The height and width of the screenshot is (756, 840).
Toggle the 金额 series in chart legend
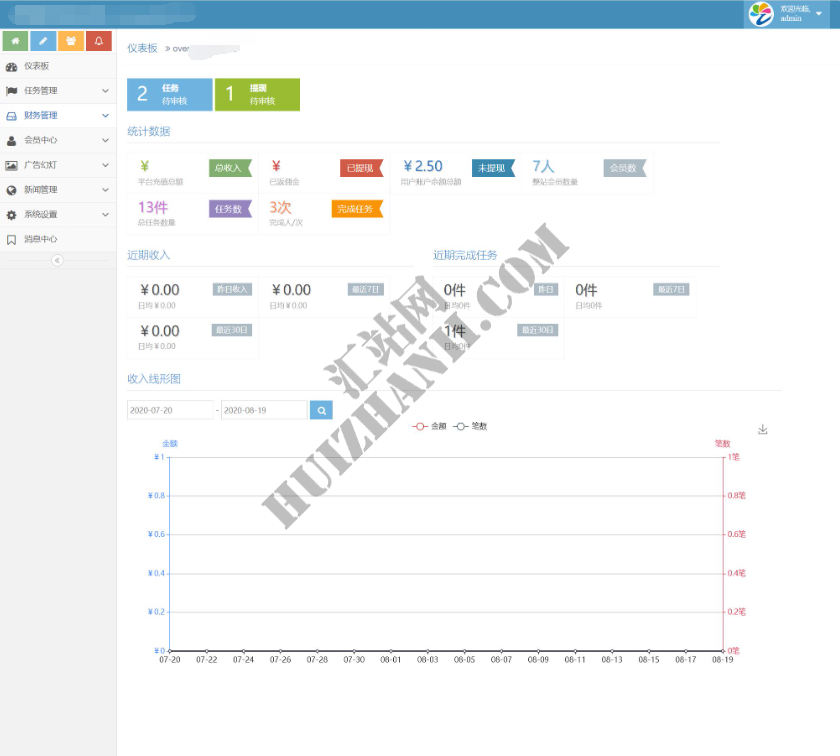click(429, 426)
